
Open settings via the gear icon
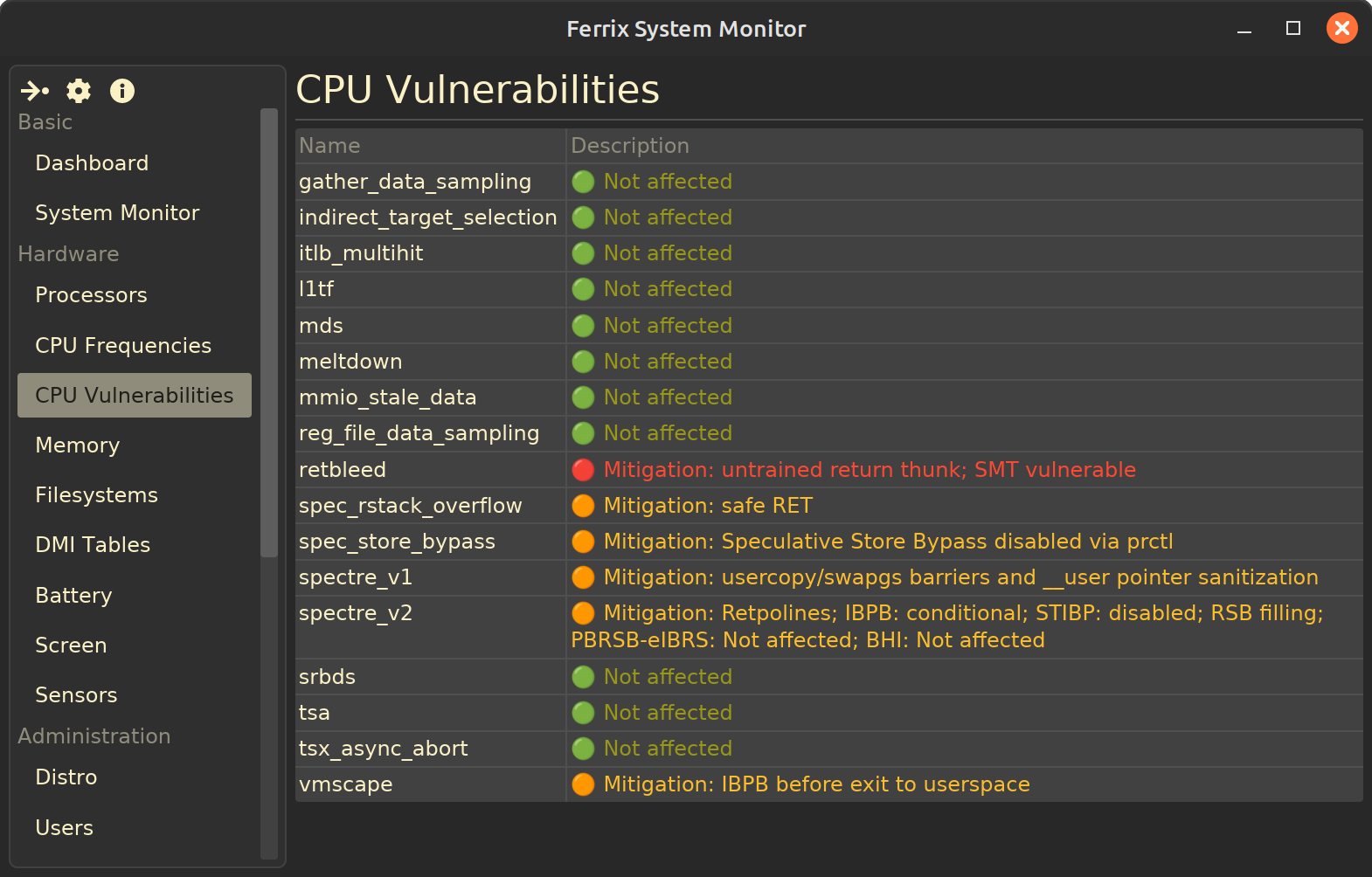(79, 91)
